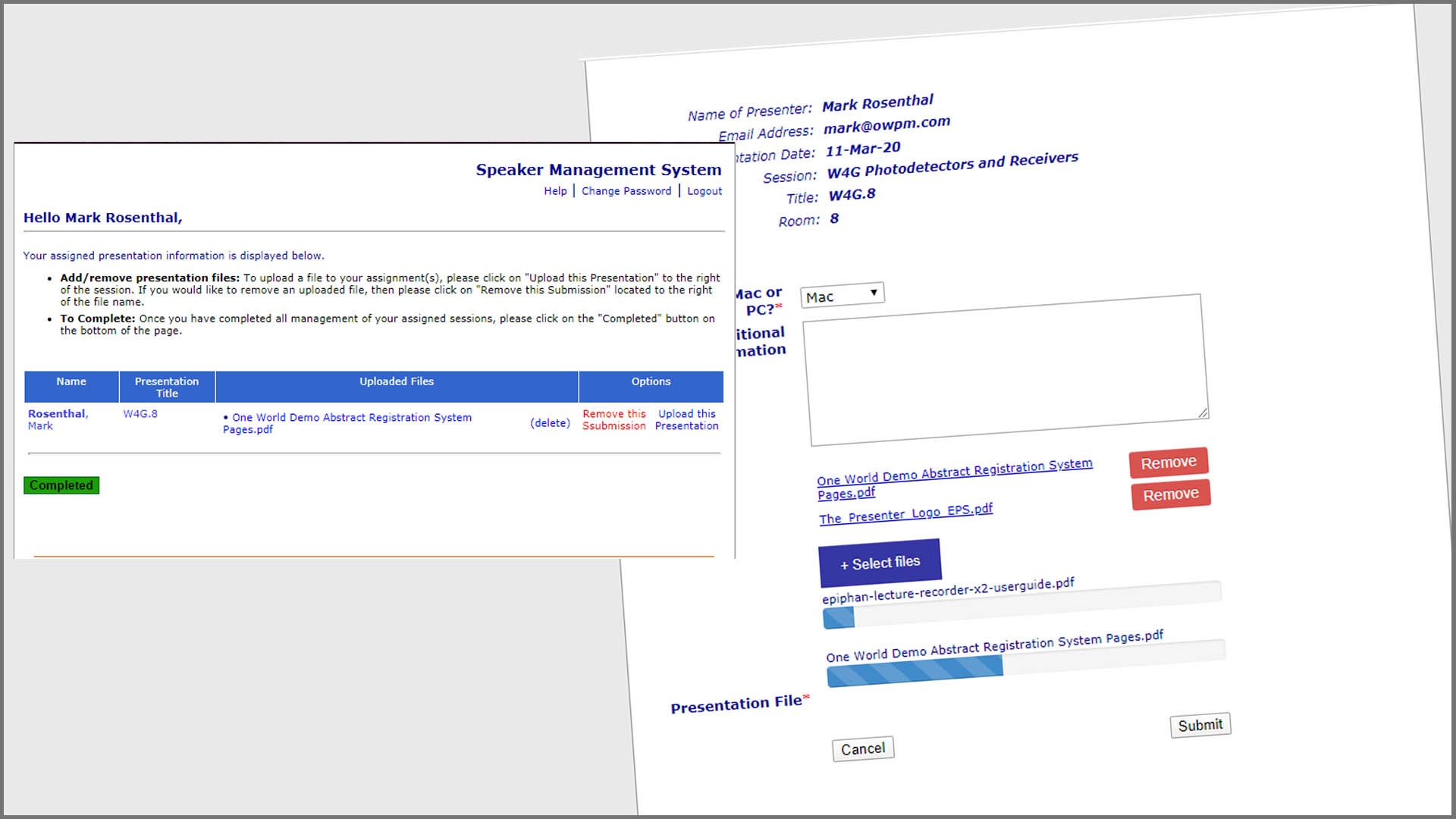Expand the Mac or PC dropdown

pos(843,295)
